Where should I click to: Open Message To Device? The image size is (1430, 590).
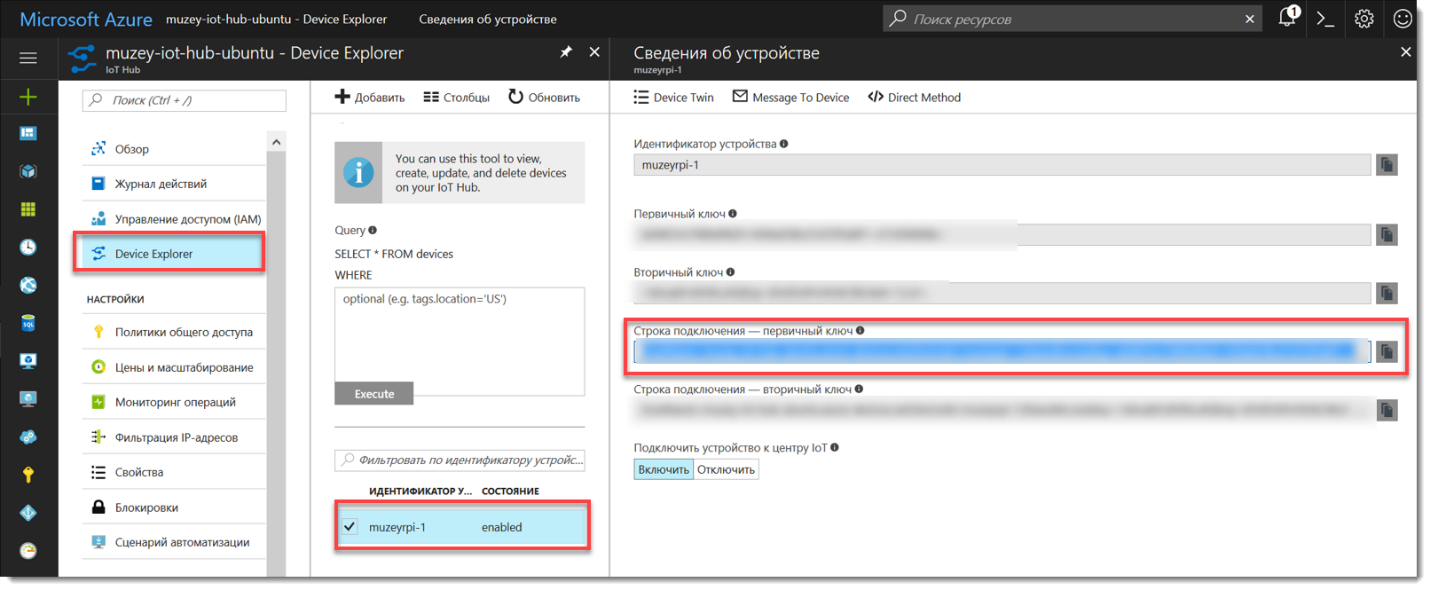tap(791, 97)
